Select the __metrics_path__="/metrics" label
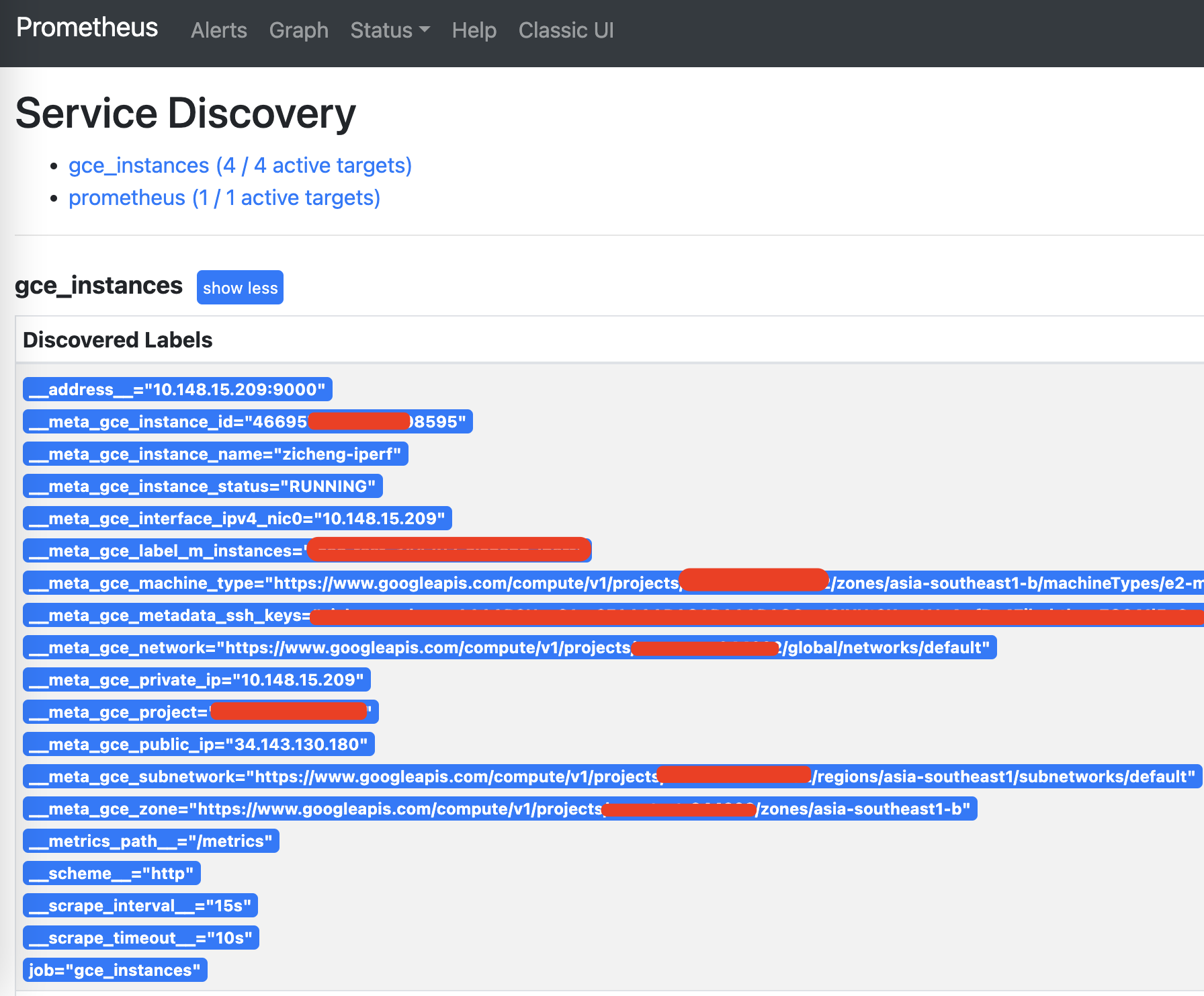The height and width of the screenshot is (996, 1204). pos(151,841)
